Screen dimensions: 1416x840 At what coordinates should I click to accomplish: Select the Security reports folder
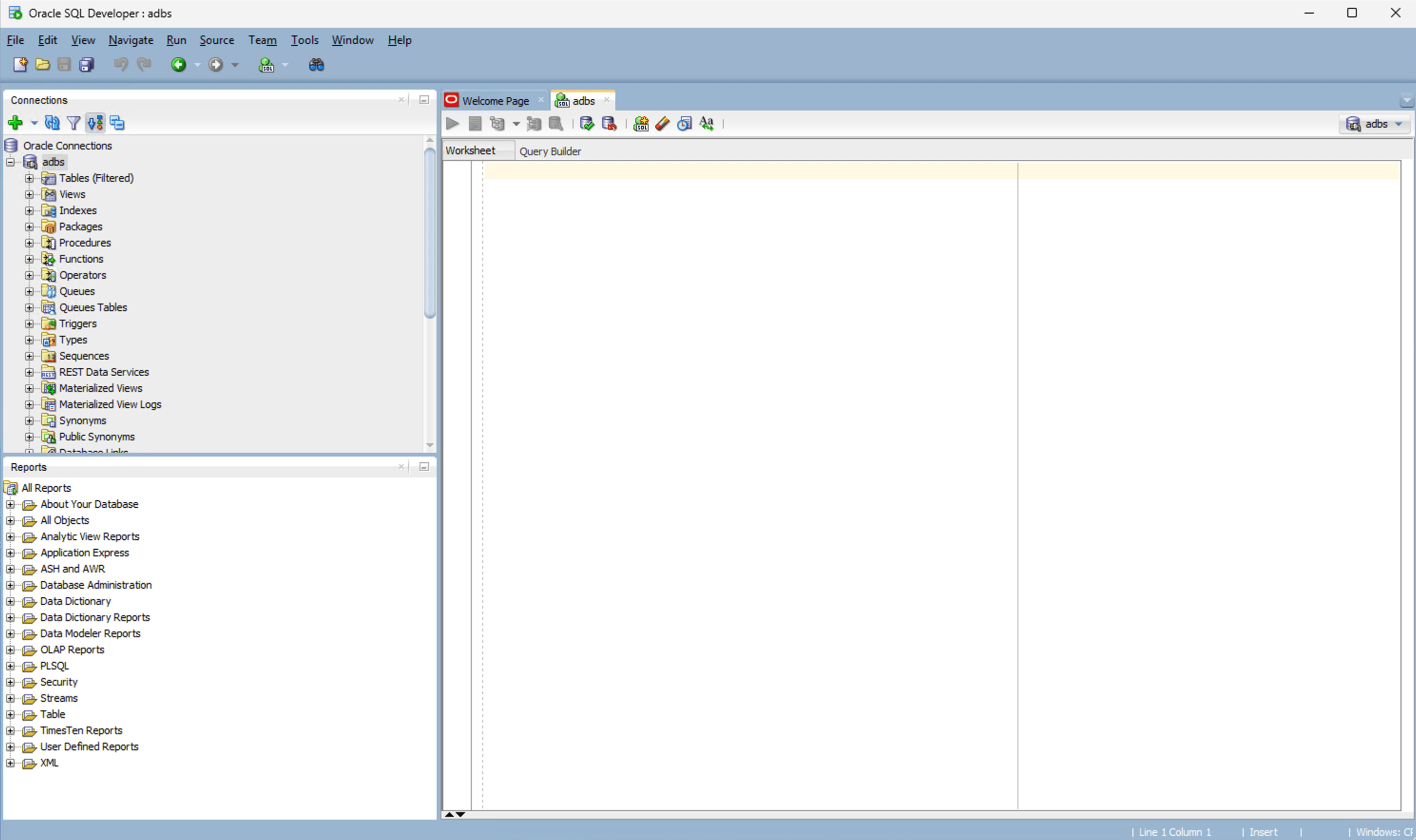(x=59, y=682)
